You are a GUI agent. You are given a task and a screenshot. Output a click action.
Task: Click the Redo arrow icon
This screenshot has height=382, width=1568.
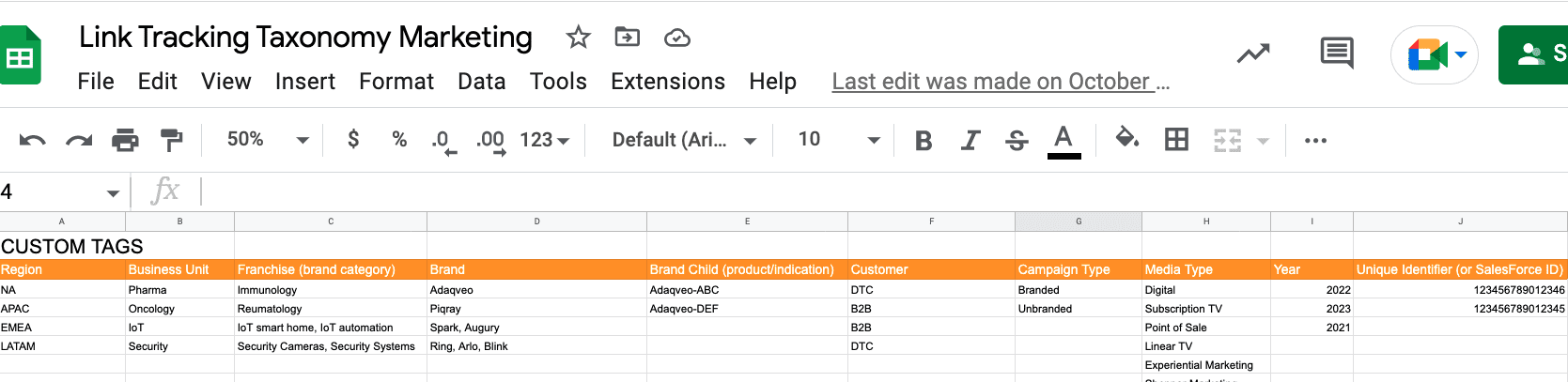tap(79, 141)
